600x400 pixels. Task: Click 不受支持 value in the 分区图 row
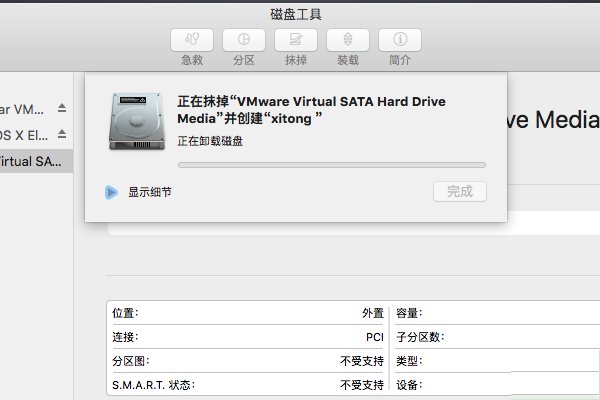point(362,361)
